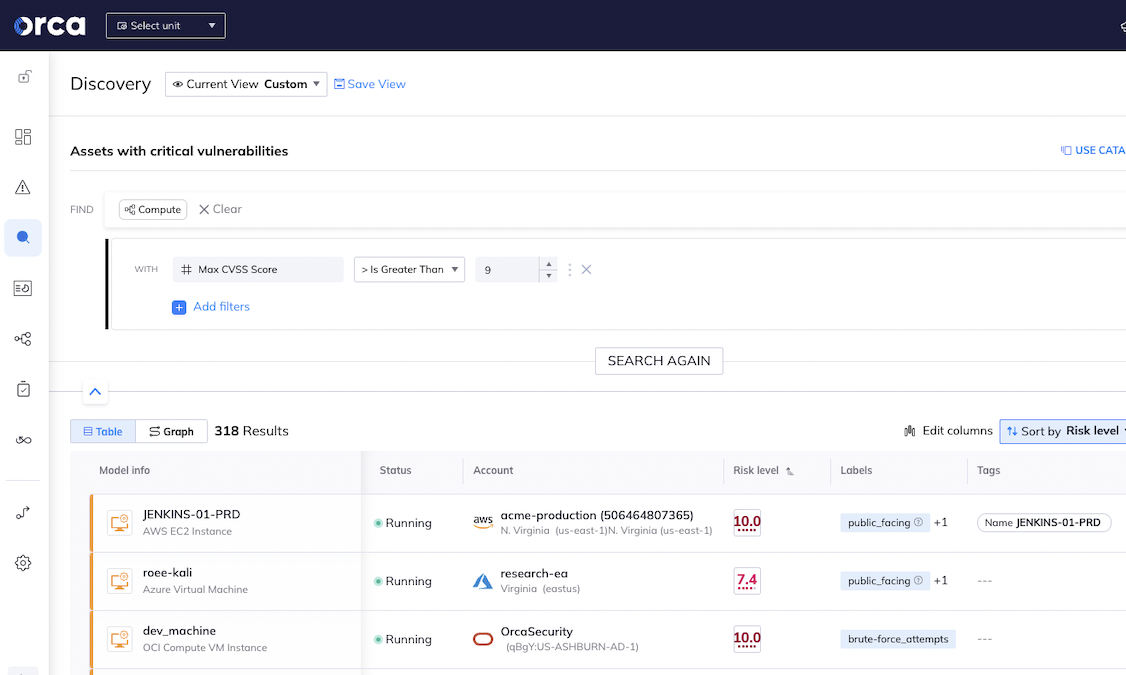Expand the Current View Custom dropdown

[246, 84]
